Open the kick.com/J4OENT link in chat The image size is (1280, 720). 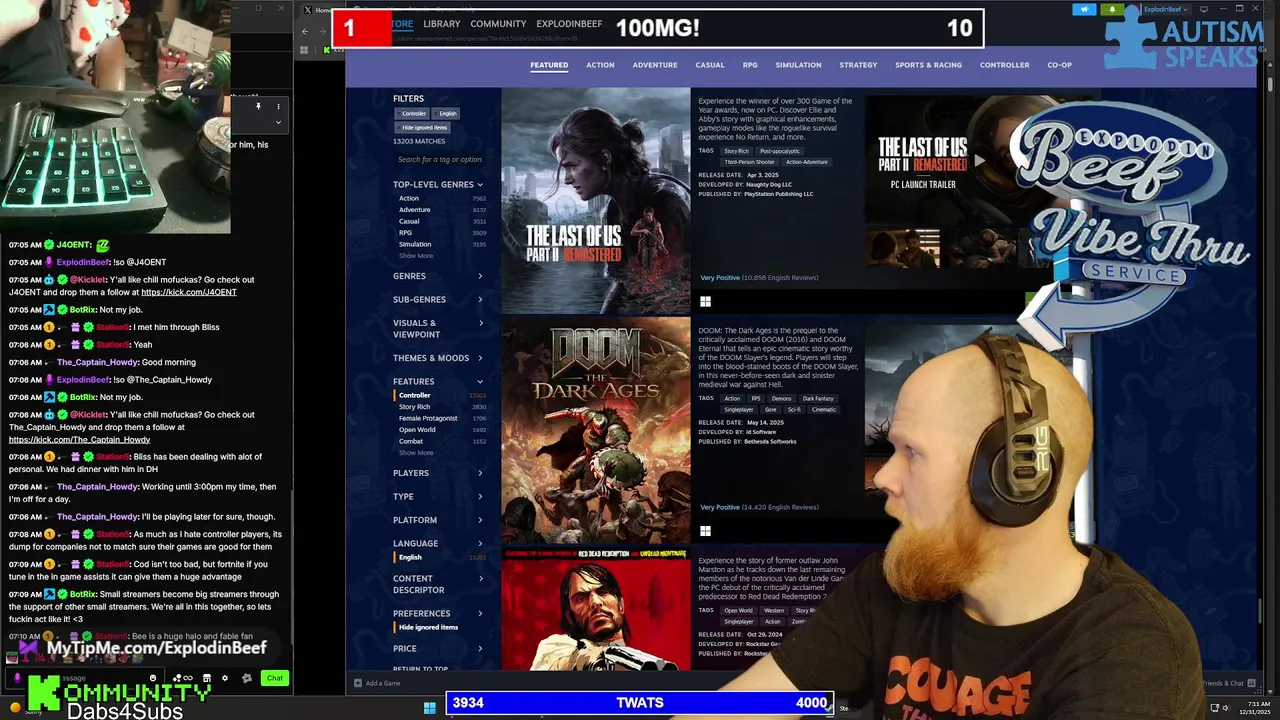point(189,292)
